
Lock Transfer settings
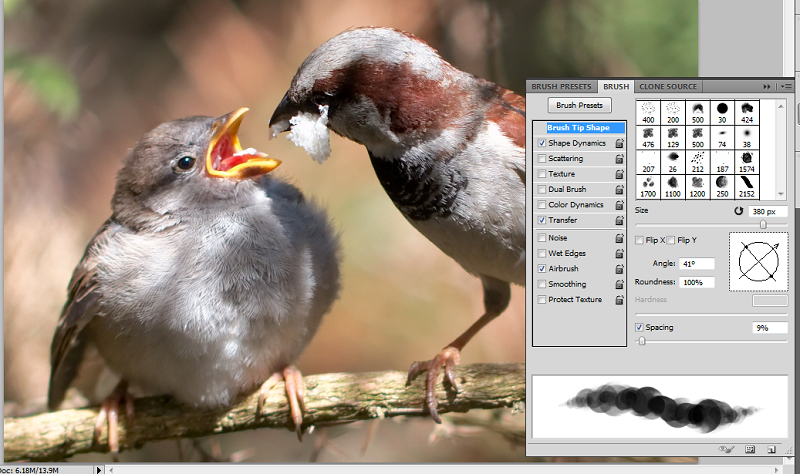coord(619,220)
